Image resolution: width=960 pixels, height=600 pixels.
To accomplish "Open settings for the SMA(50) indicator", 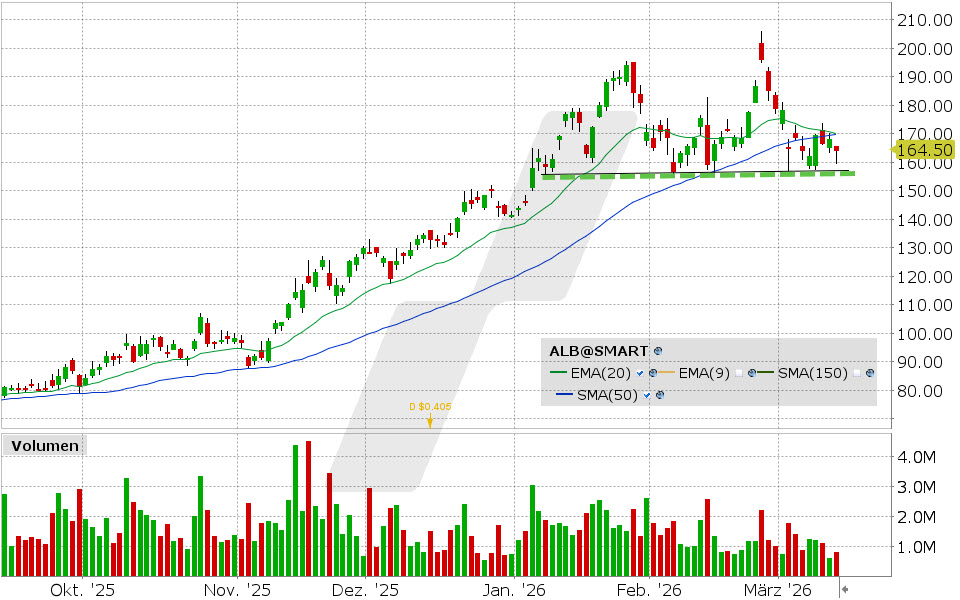I will tap(660, 394).
